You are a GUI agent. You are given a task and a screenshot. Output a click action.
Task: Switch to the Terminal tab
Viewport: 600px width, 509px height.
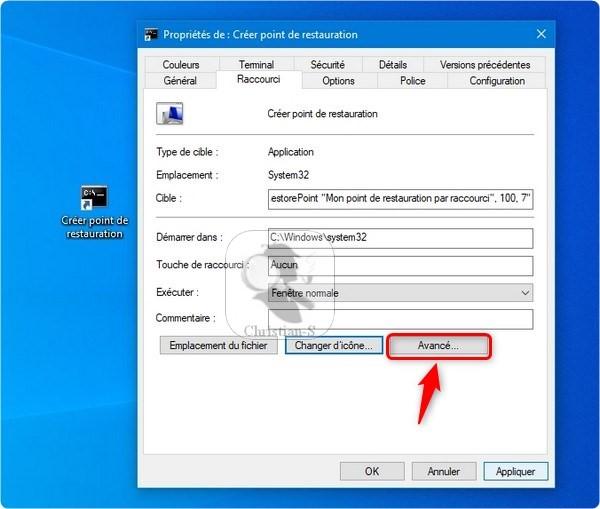click(x=256, y=65)
